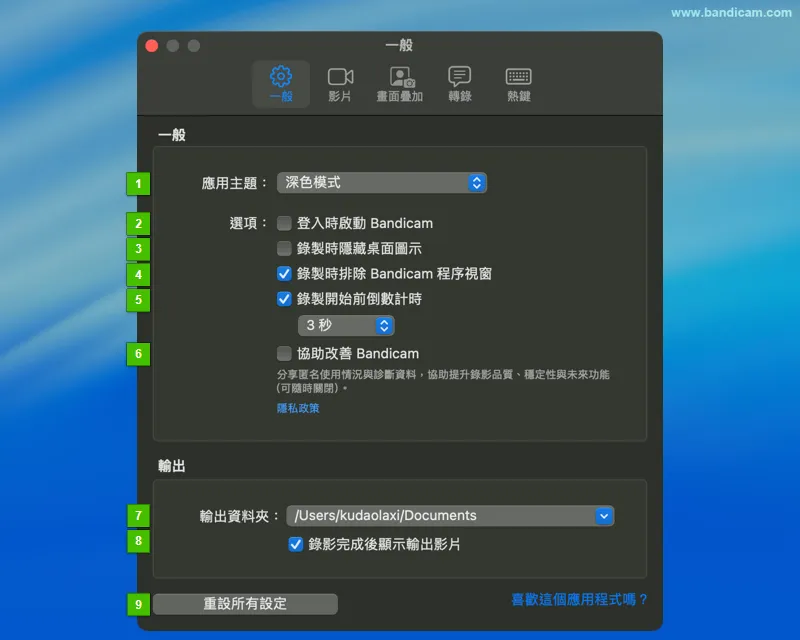Switch to the 影片 camera tab

coord(340,84)
